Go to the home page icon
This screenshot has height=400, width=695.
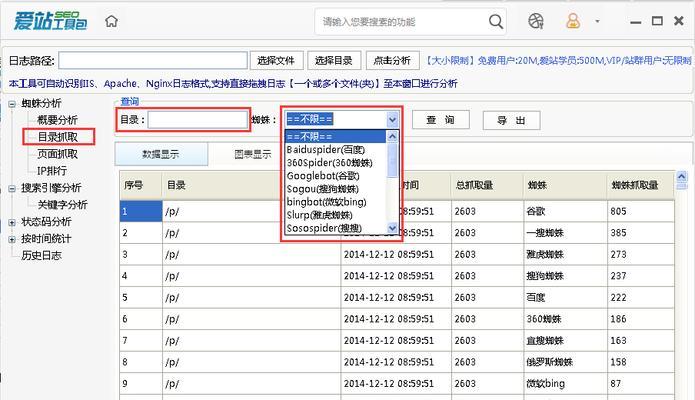point(111,21)
